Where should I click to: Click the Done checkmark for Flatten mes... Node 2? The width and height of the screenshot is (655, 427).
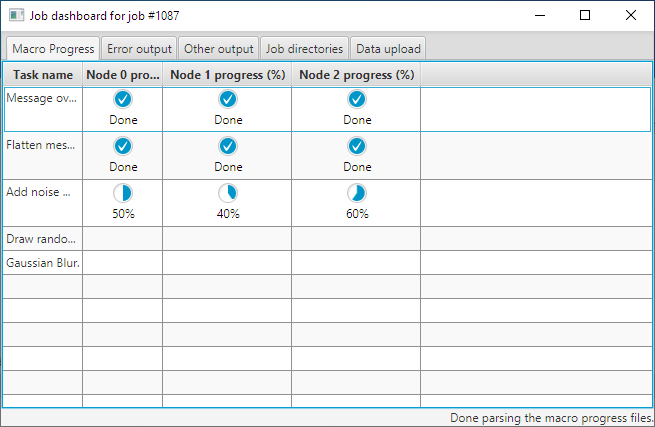pos(357,146)
